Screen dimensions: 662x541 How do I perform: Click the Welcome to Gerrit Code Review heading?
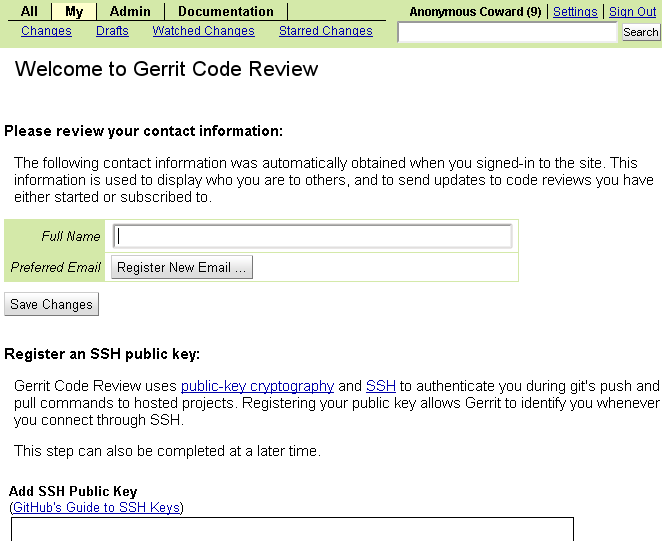point(166,69)
